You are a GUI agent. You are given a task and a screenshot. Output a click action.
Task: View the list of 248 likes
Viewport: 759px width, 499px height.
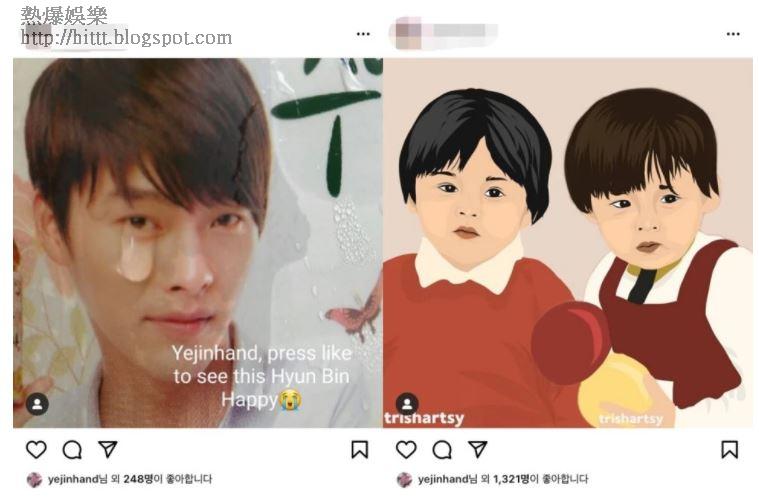point(138,479)
